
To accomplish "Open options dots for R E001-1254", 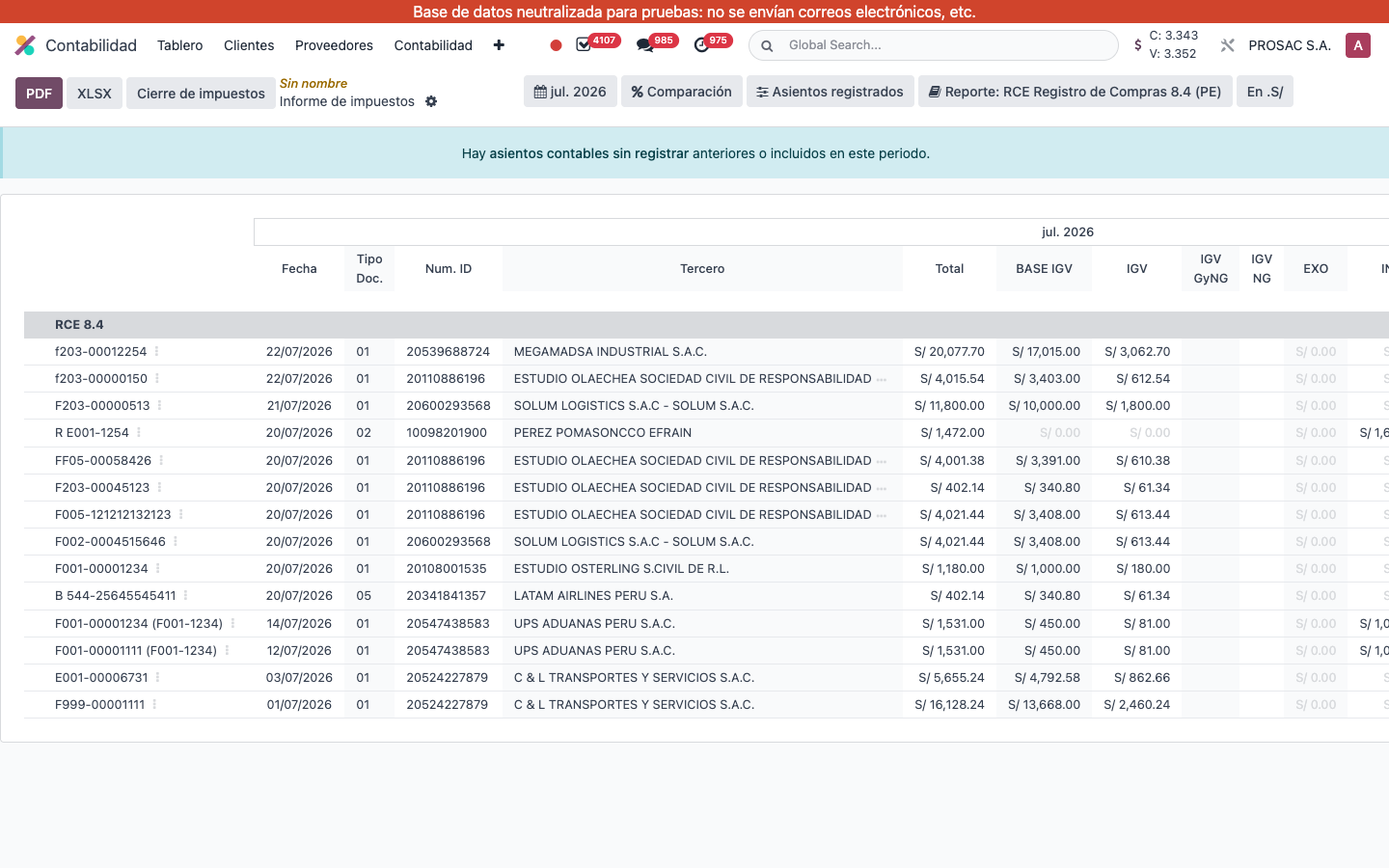I will 139,433.
